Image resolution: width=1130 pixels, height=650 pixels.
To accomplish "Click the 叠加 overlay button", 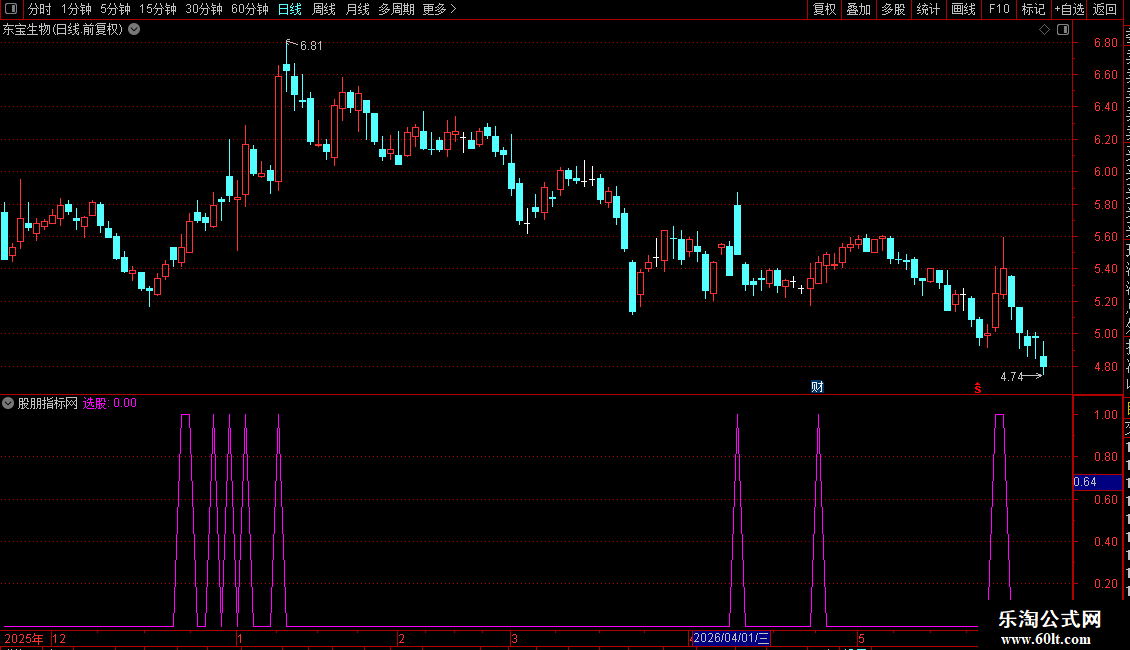I will coord(858,9).
